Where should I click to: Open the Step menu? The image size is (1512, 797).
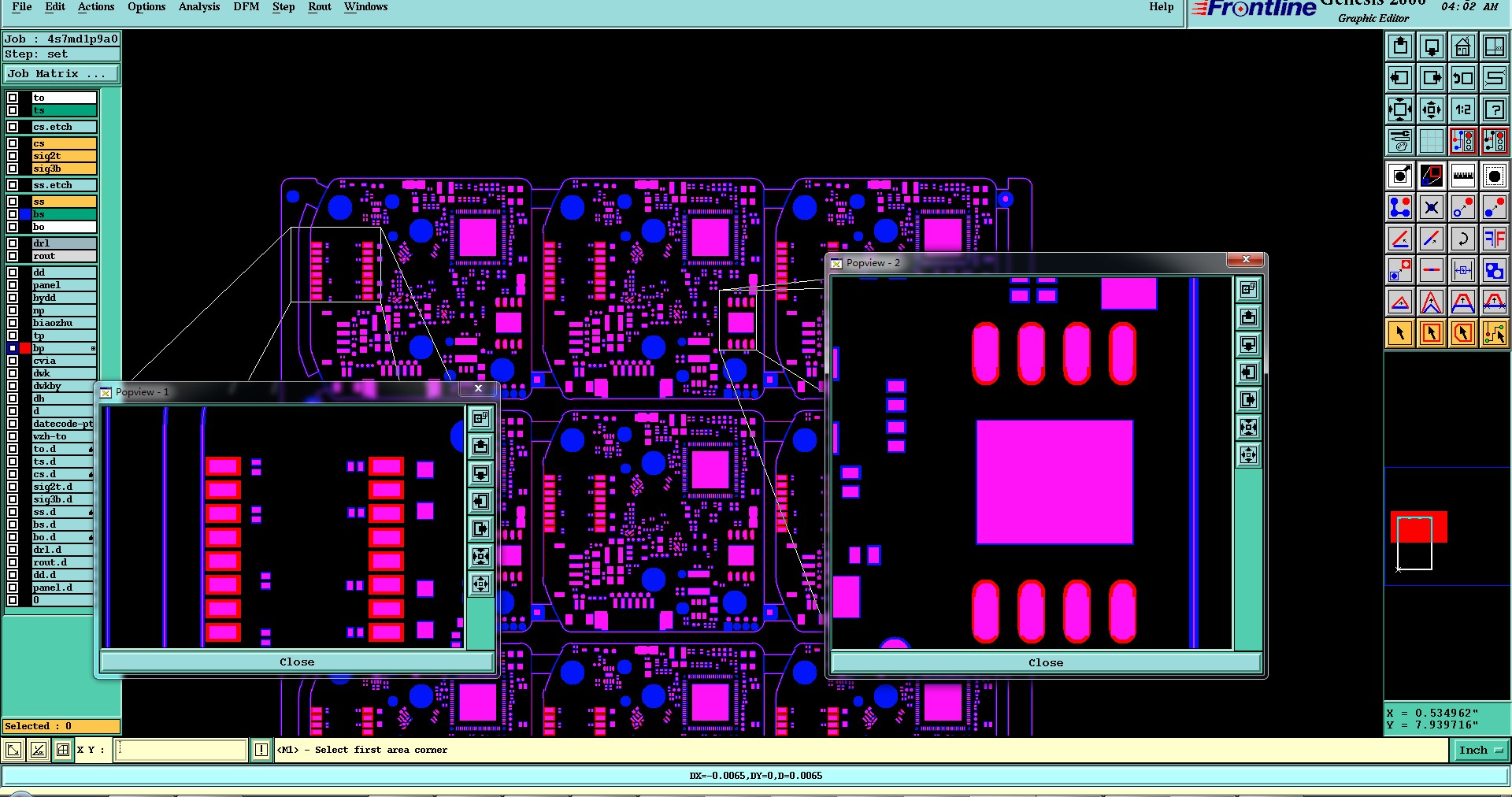click(283, 7)
